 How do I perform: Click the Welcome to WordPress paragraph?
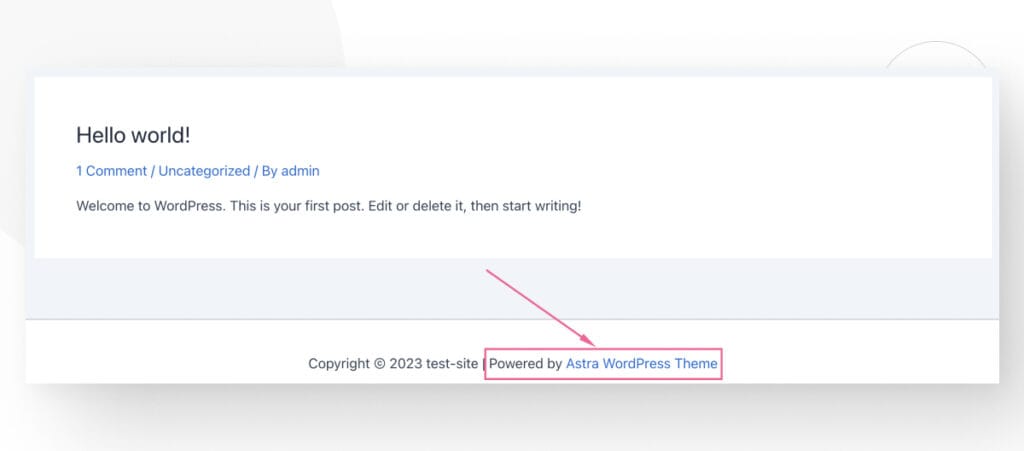tap(328, 206)
